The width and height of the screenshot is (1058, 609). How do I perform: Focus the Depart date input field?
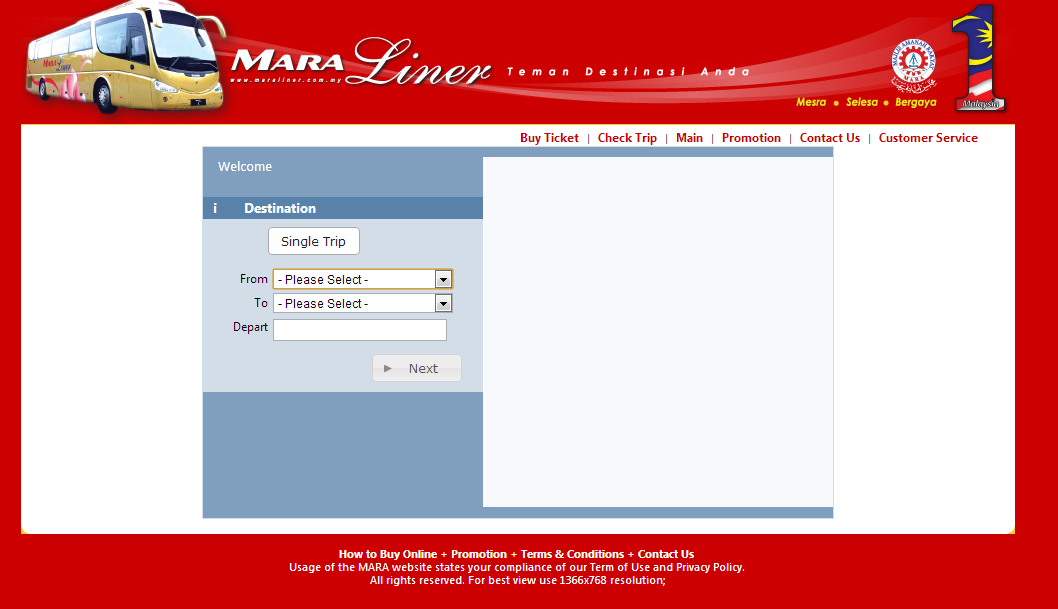(360, 330)
